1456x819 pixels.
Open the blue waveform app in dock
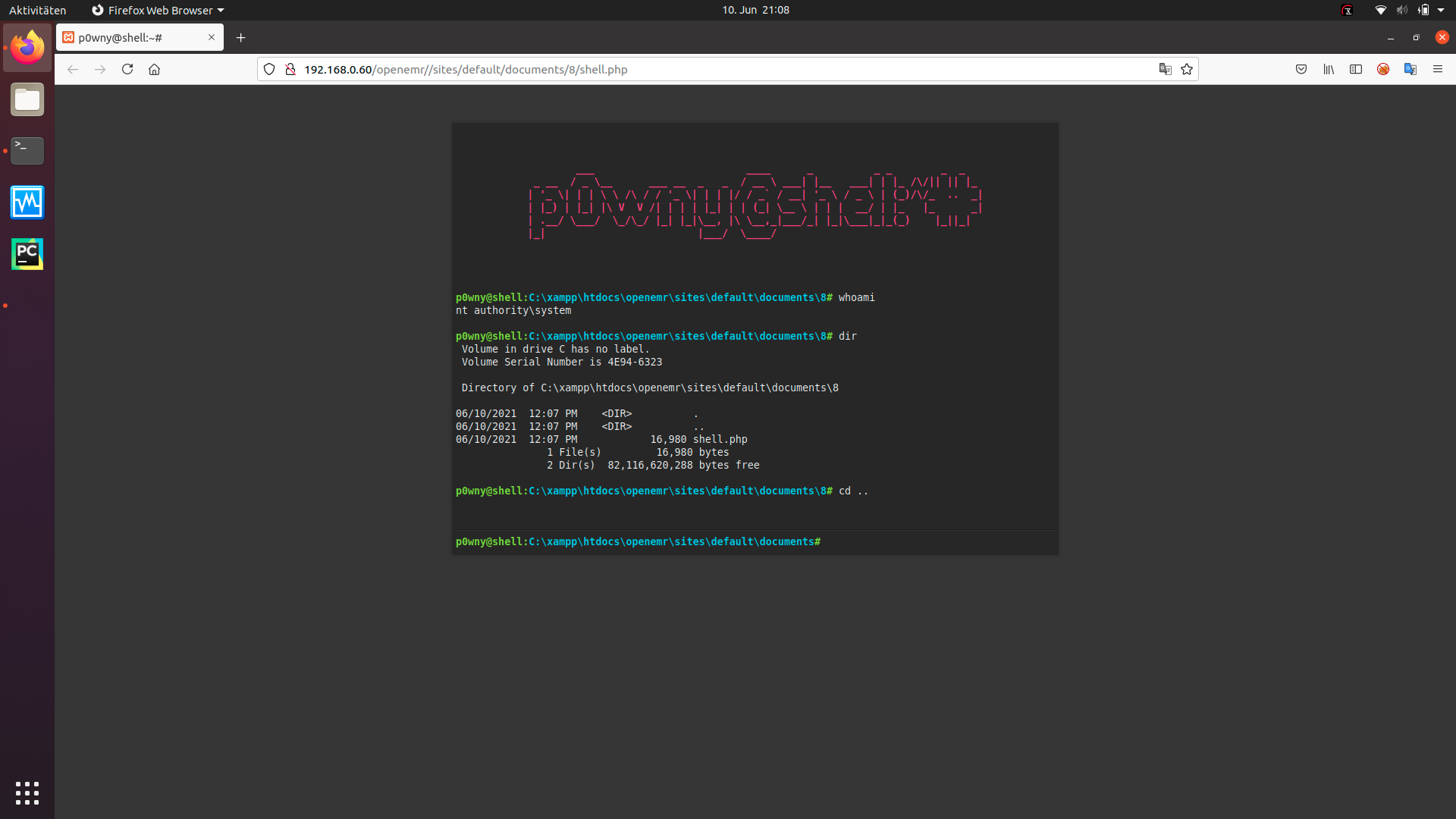(x=27, y=202)
